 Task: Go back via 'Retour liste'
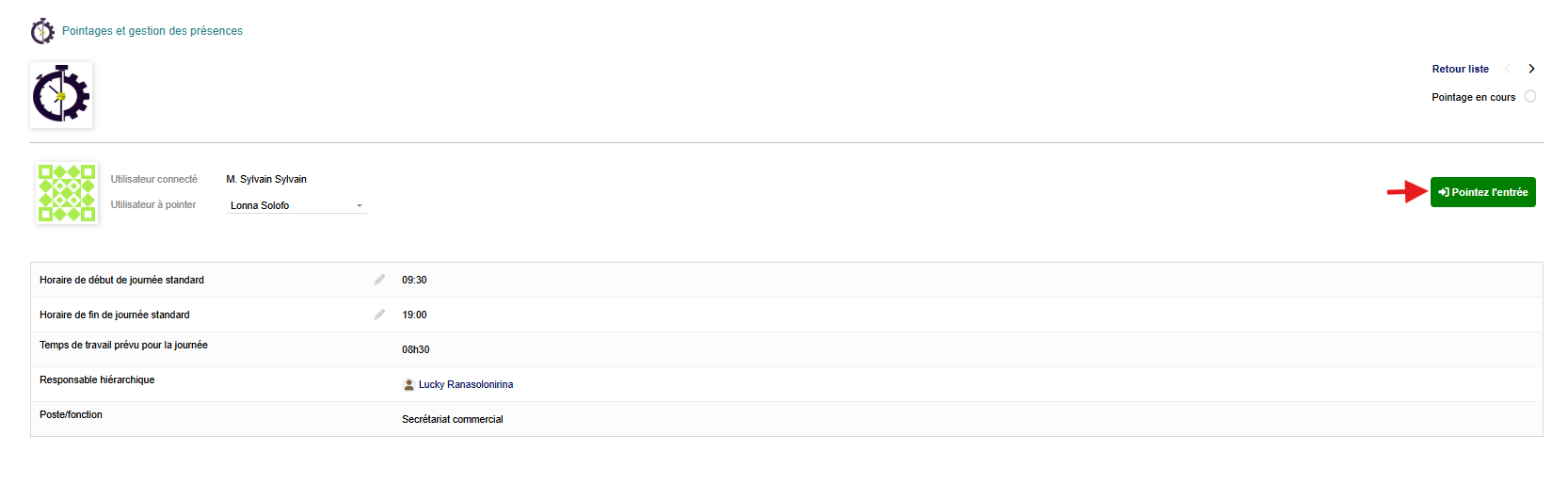[1460, 69]
